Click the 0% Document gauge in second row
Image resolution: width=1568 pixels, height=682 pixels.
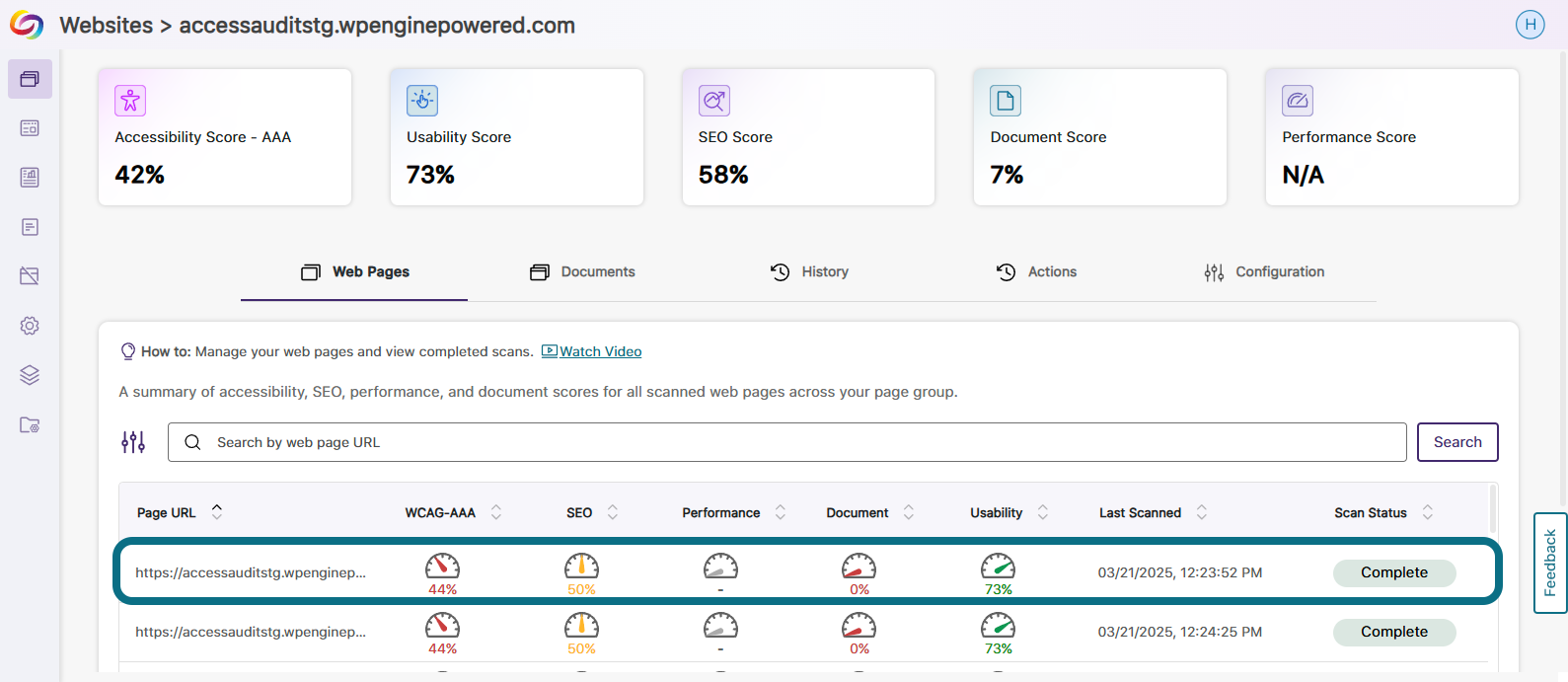click(x=859, y=626)
